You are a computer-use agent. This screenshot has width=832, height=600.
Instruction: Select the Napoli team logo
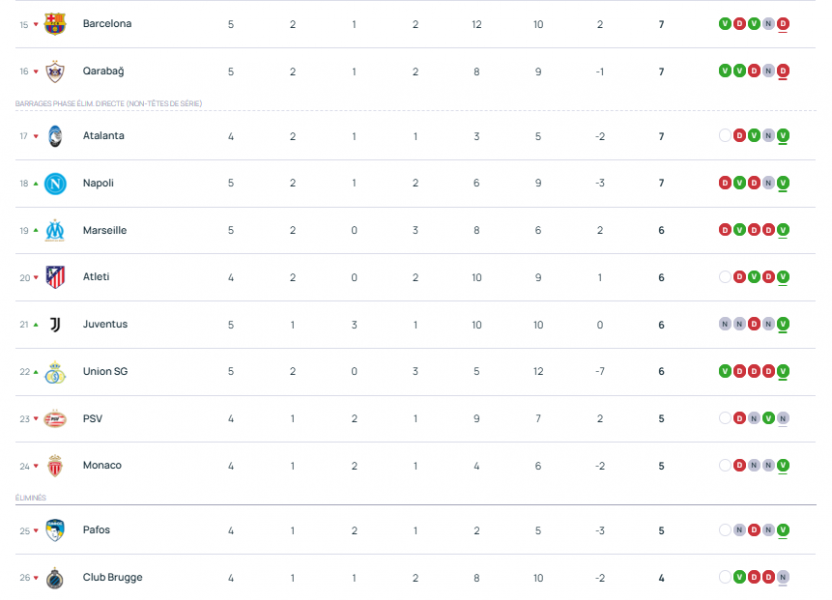pos(53,183)
